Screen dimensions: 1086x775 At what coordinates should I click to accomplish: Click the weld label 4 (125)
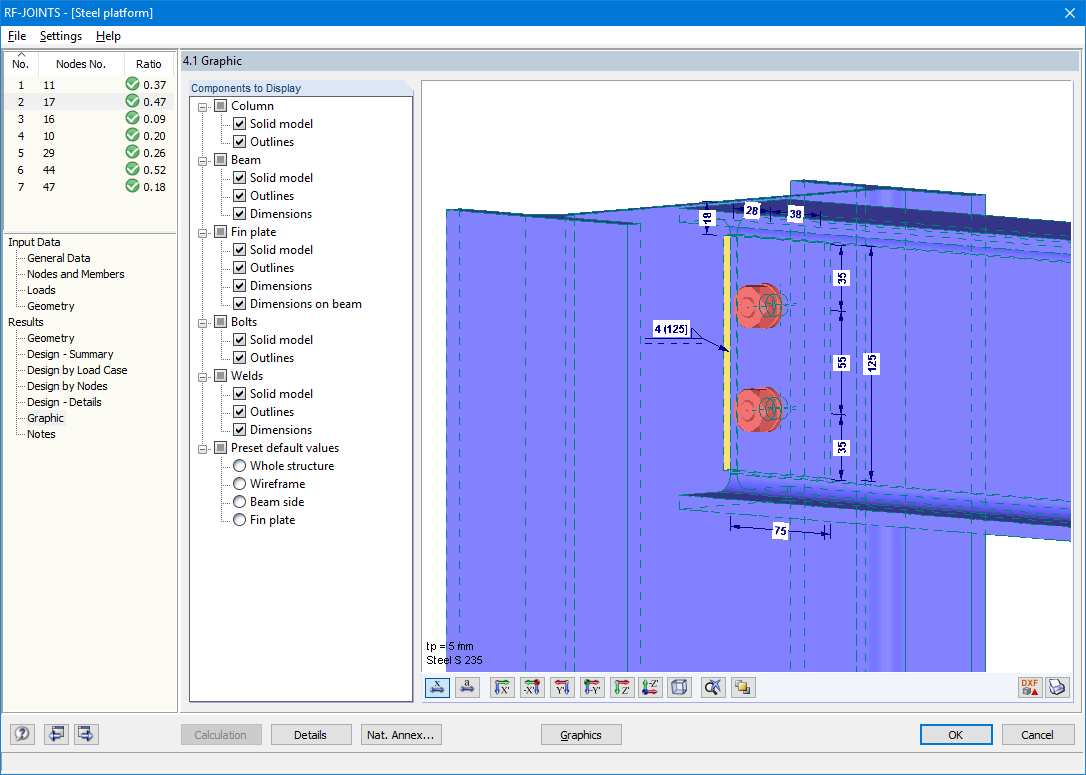click(671, 329)
